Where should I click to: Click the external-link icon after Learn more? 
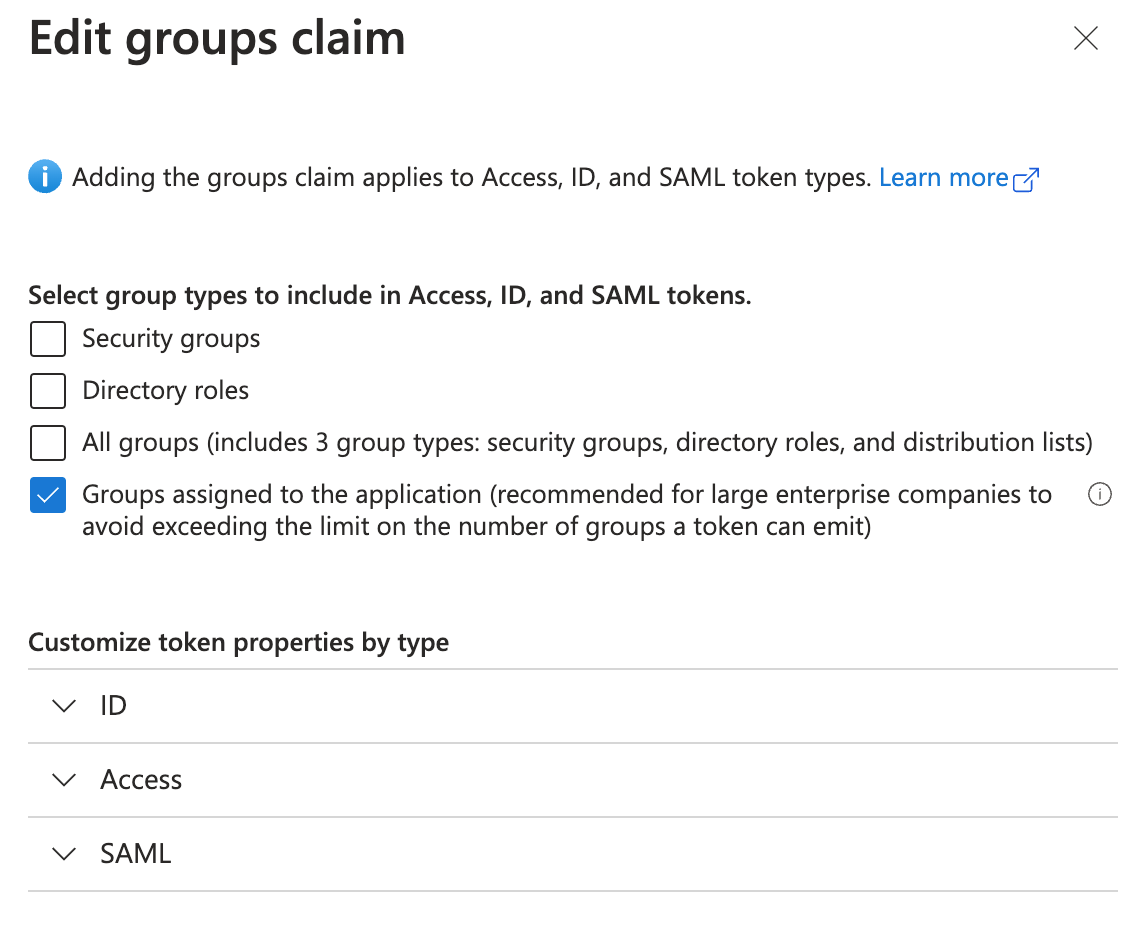click(1027, 178)
